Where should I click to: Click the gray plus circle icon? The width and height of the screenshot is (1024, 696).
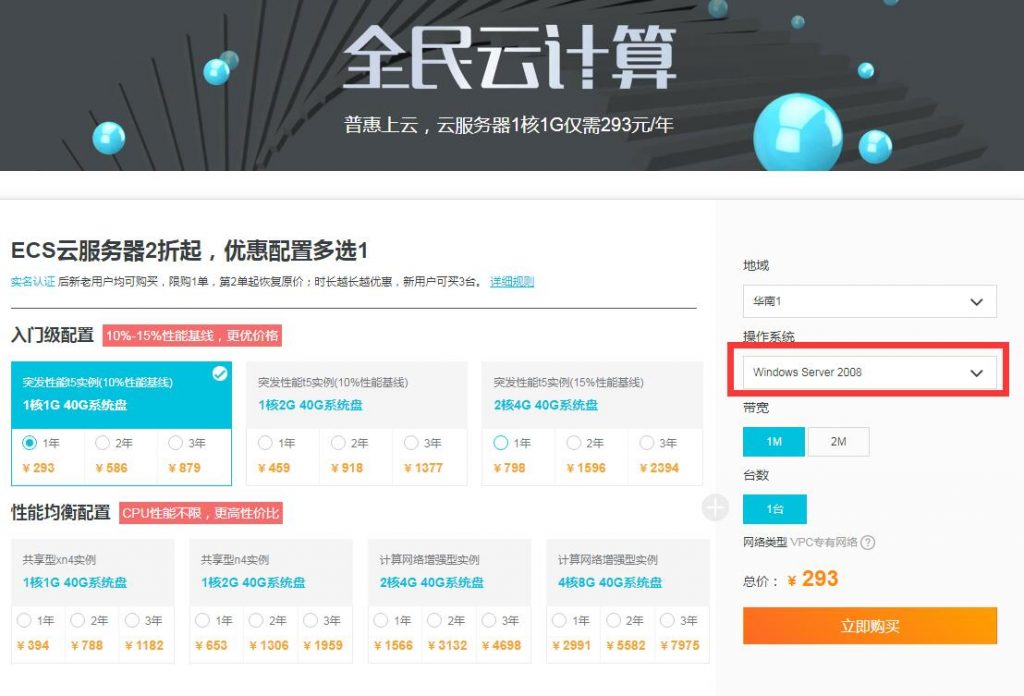pyautogui.click(x=715, y=508)
